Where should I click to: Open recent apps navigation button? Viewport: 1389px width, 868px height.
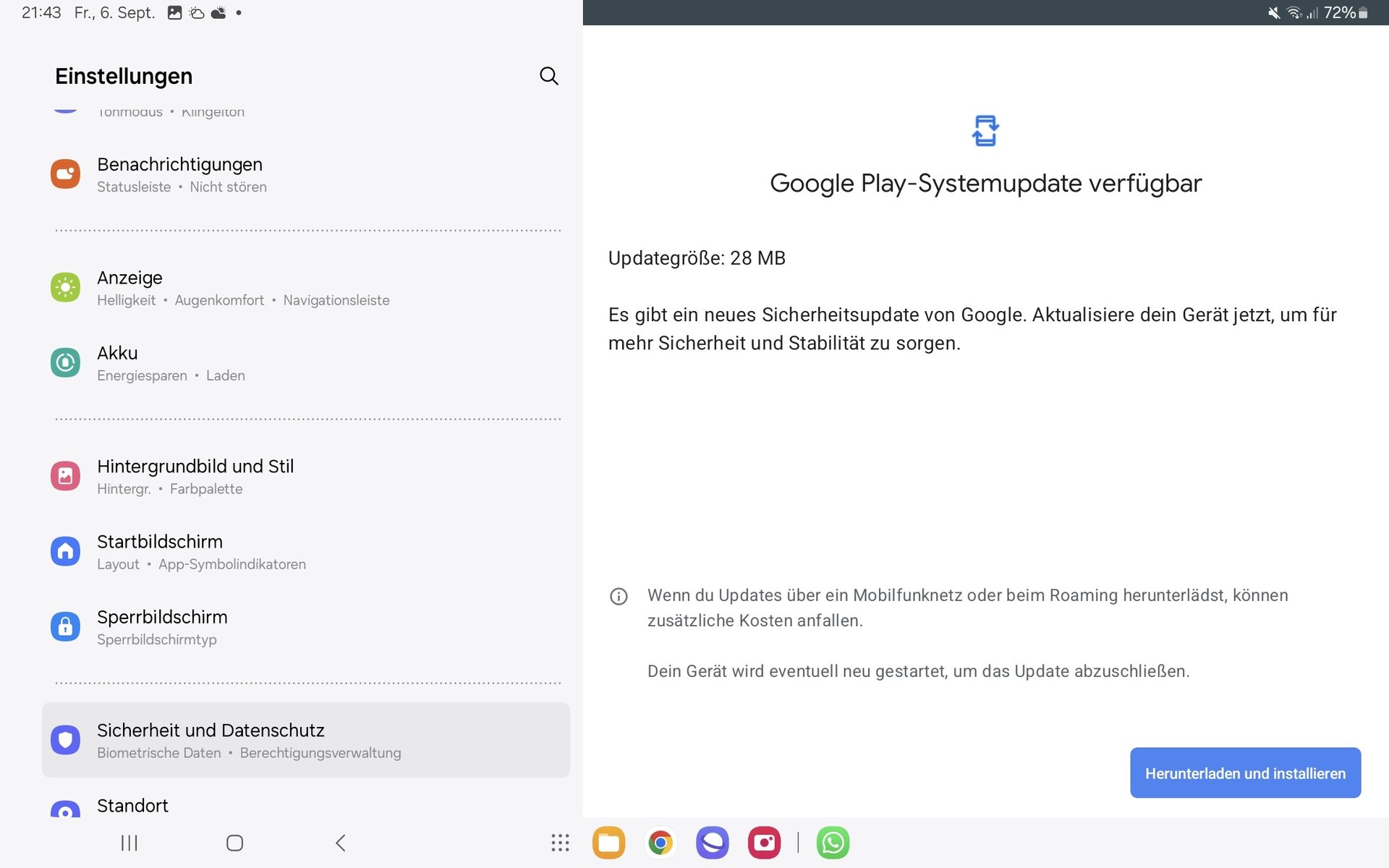(x=129, y=843)
